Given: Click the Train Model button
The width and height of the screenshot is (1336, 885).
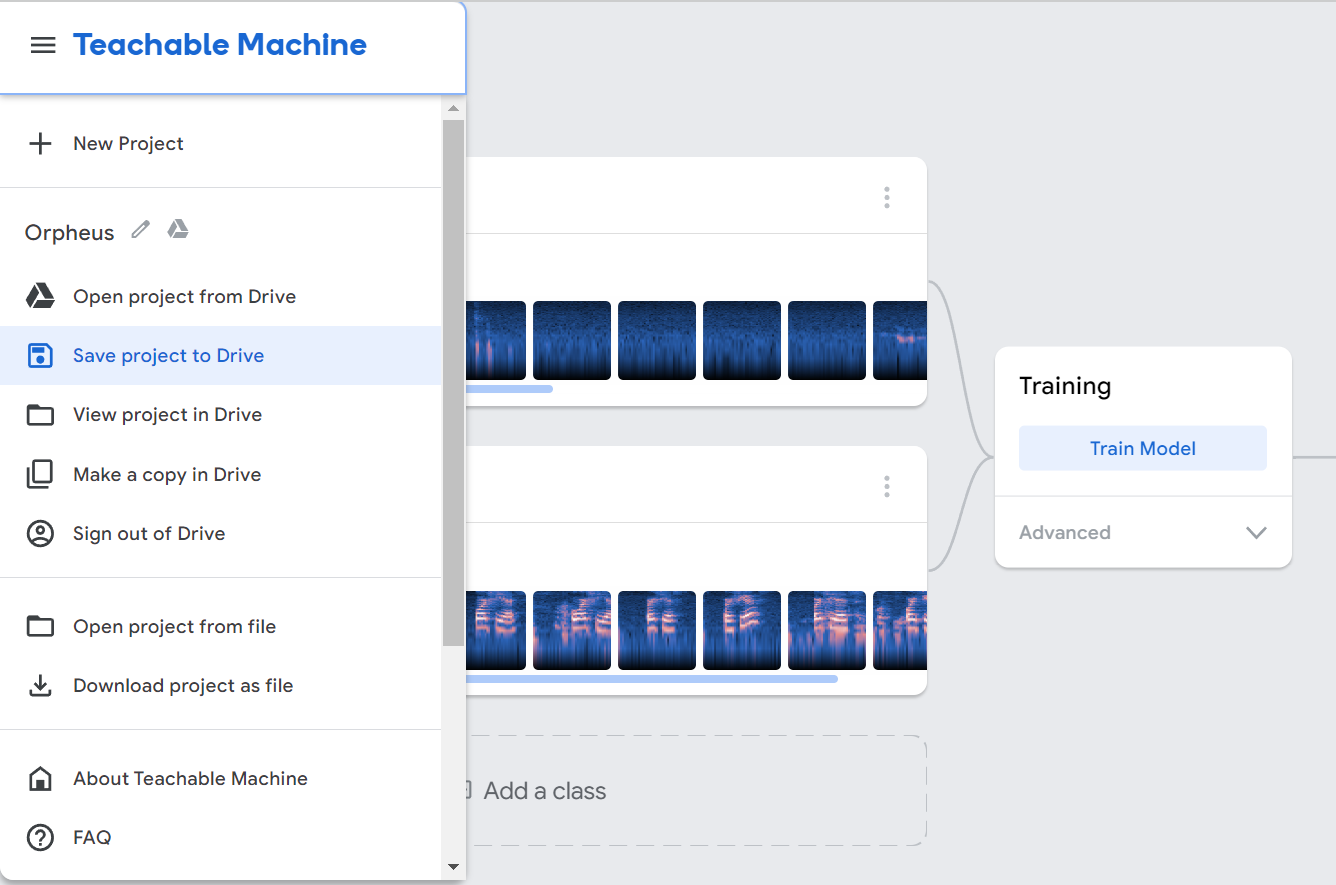Looking at the screenshot, I should click(1143, 448).
